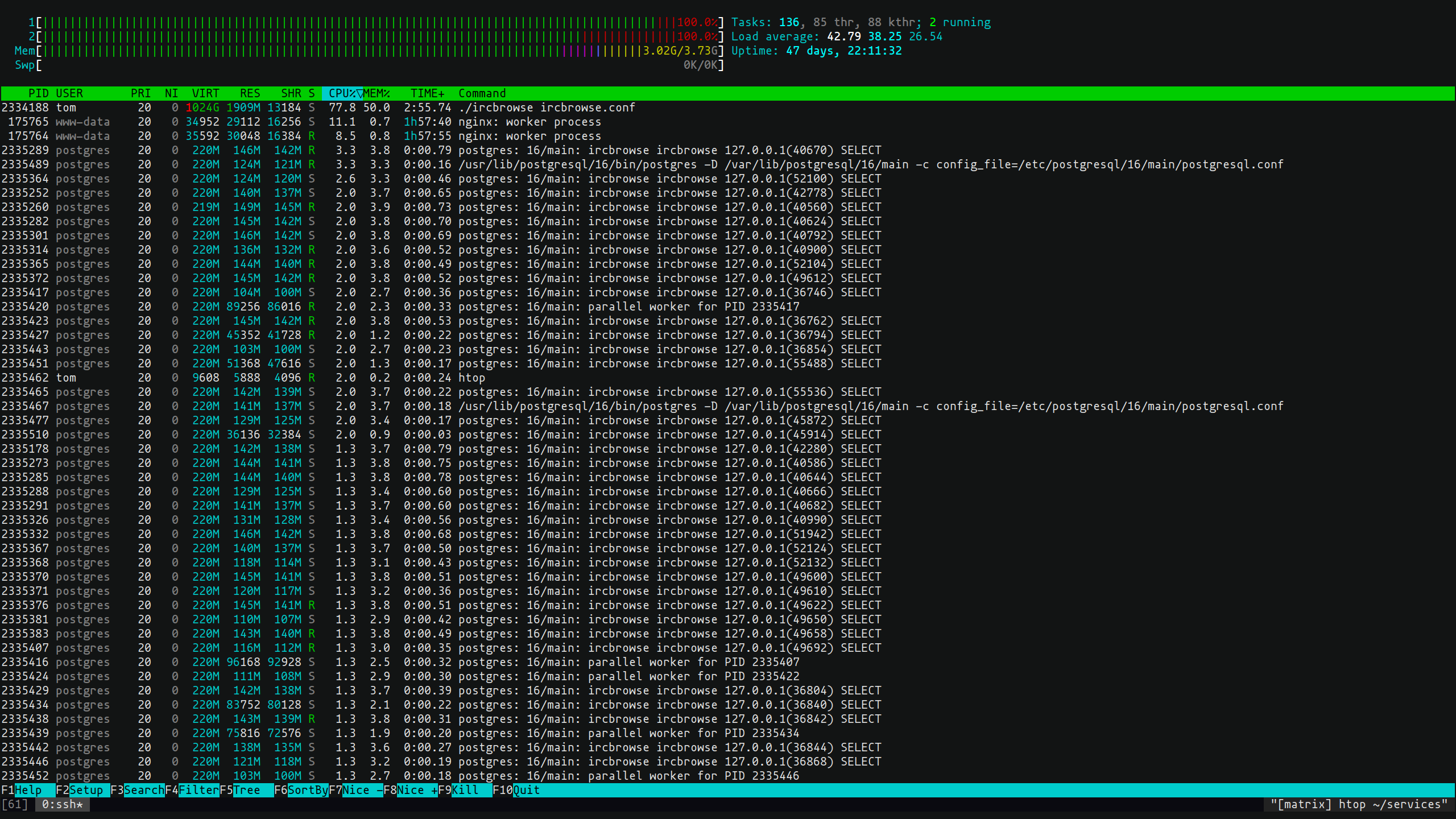Select tmux window tab 0:ssh
The width and height of the screenshot is (1456, 819).
tap(62, 804)
